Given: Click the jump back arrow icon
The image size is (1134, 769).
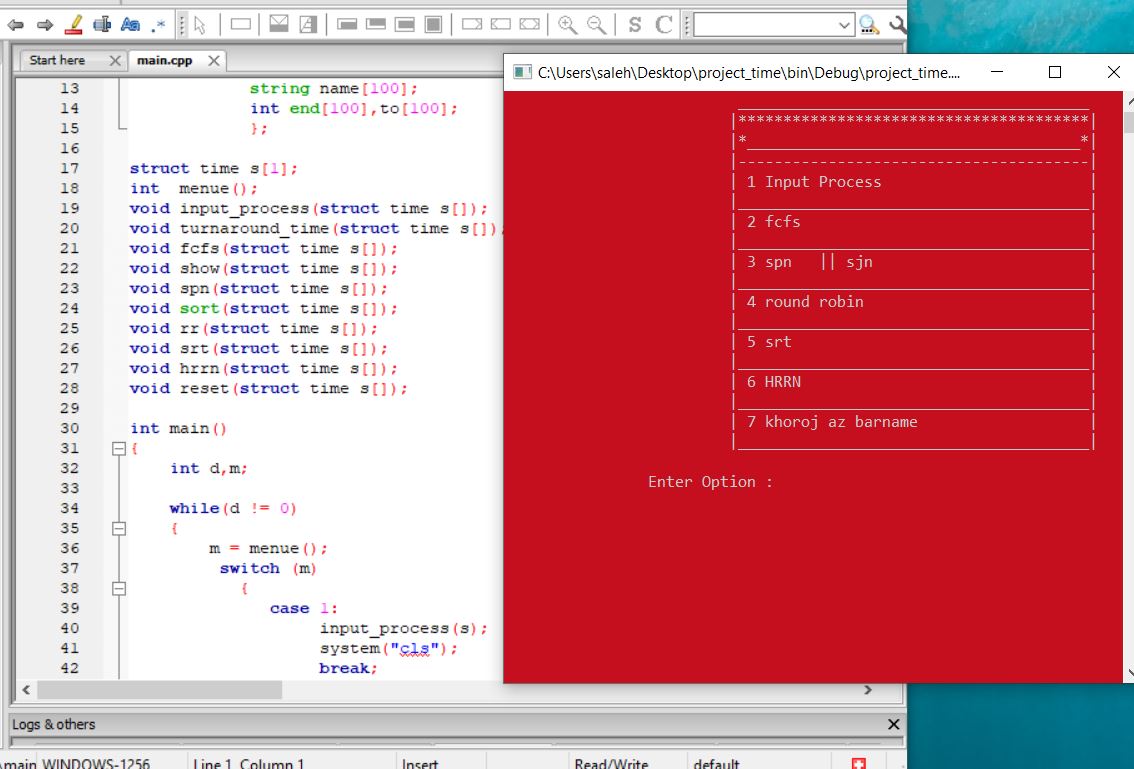Looking at the screenshot, I should coord(15,23).
